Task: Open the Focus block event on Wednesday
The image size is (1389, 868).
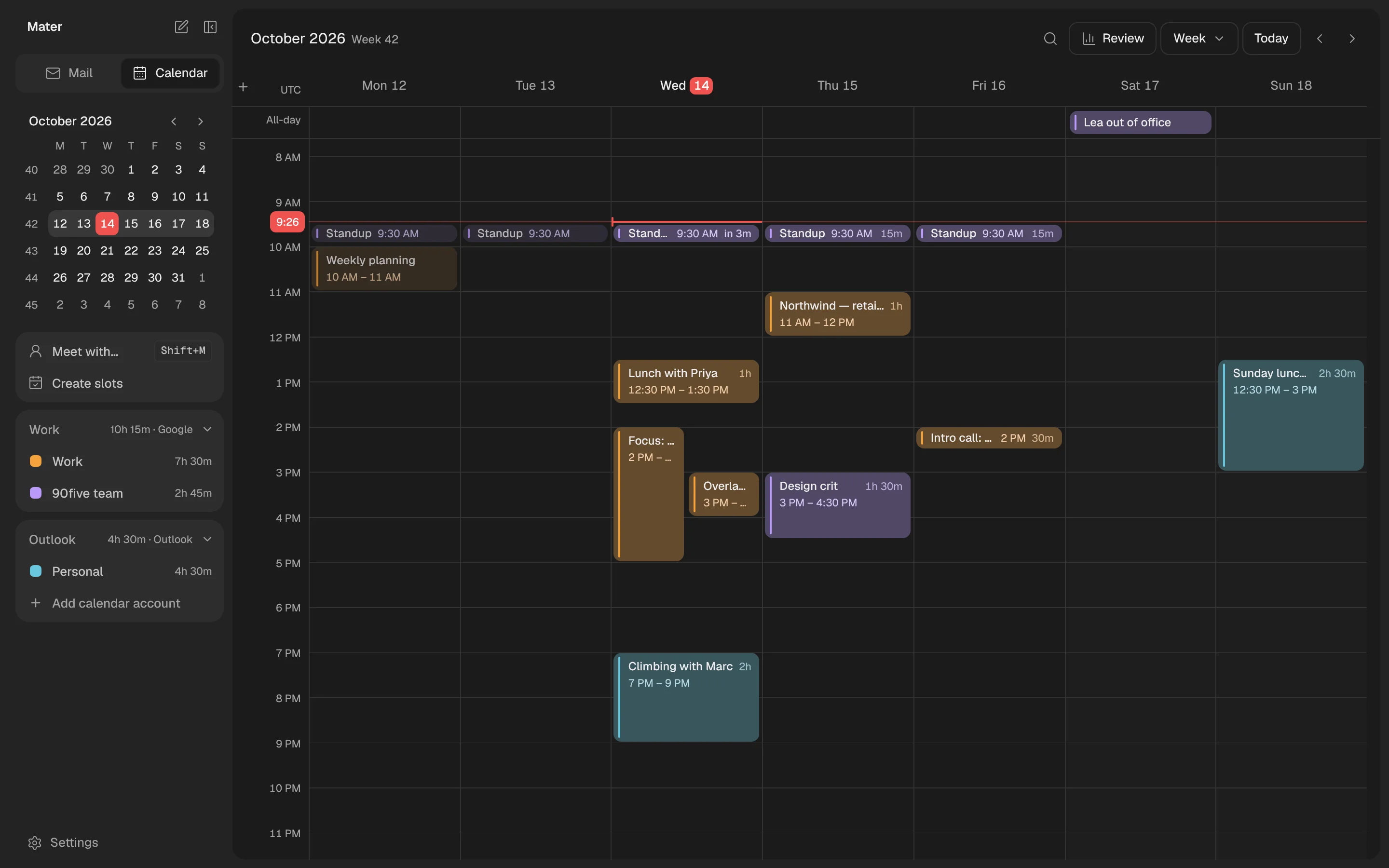Action: pyautogui.click(x=649, y=494)
